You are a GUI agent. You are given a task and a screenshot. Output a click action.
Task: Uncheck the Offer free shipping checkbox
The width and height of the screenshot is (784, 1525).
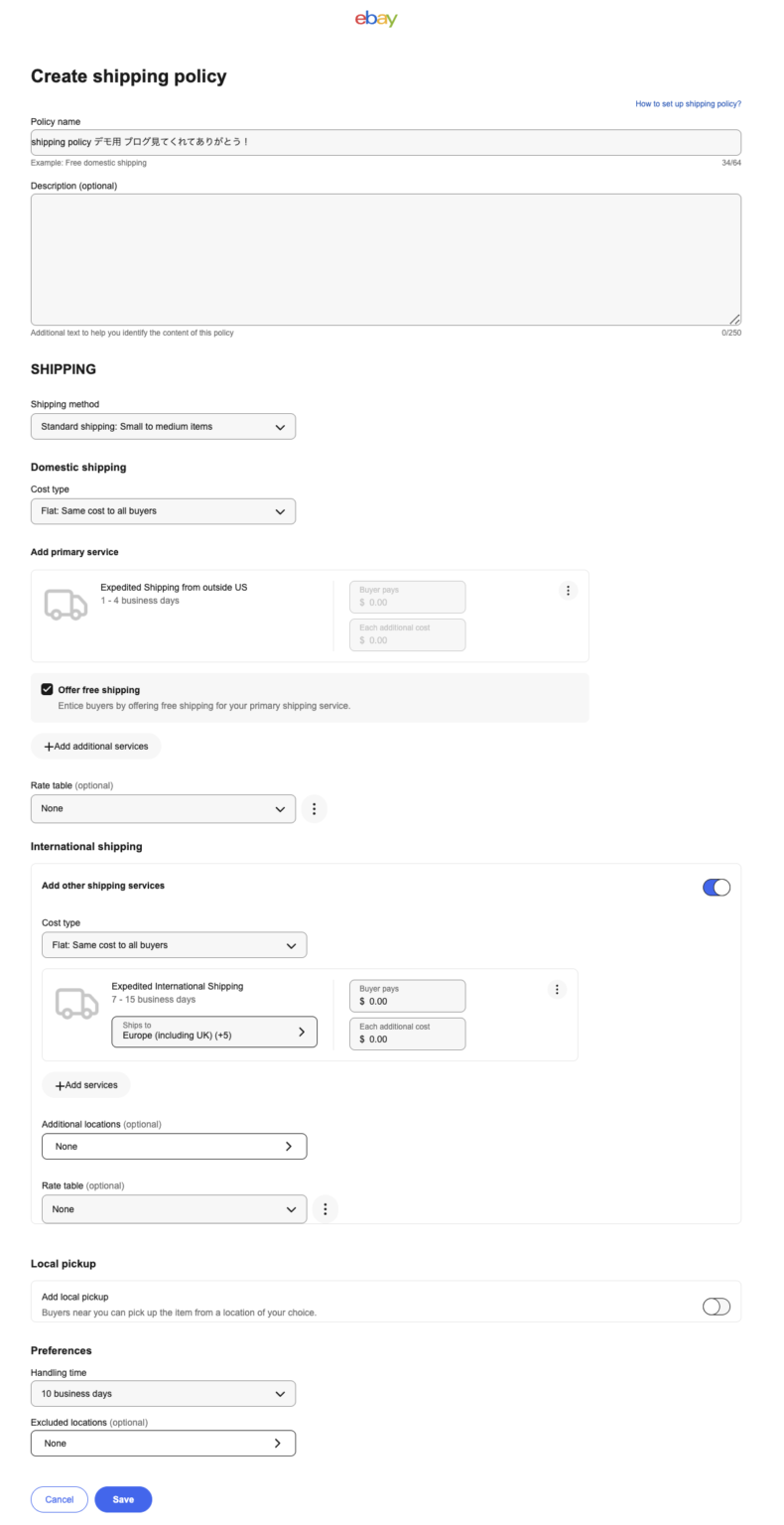click(47, 689)
